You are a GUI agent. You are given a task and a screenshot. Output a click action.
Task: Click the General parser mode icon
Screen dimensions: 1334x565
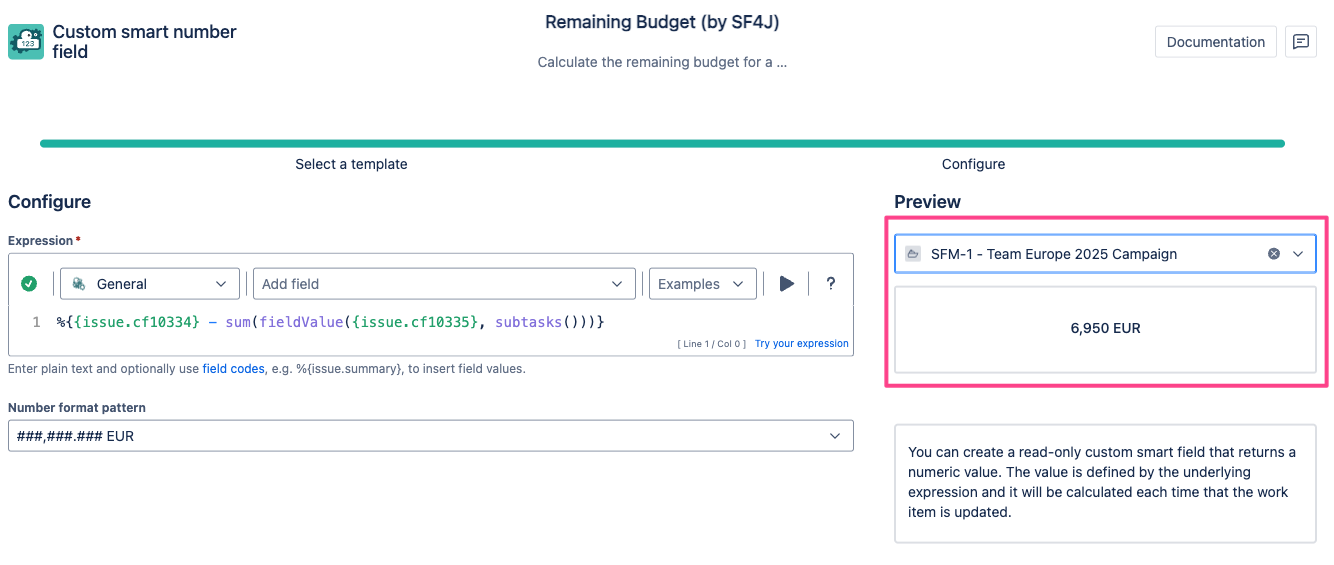tap(79, 284)
